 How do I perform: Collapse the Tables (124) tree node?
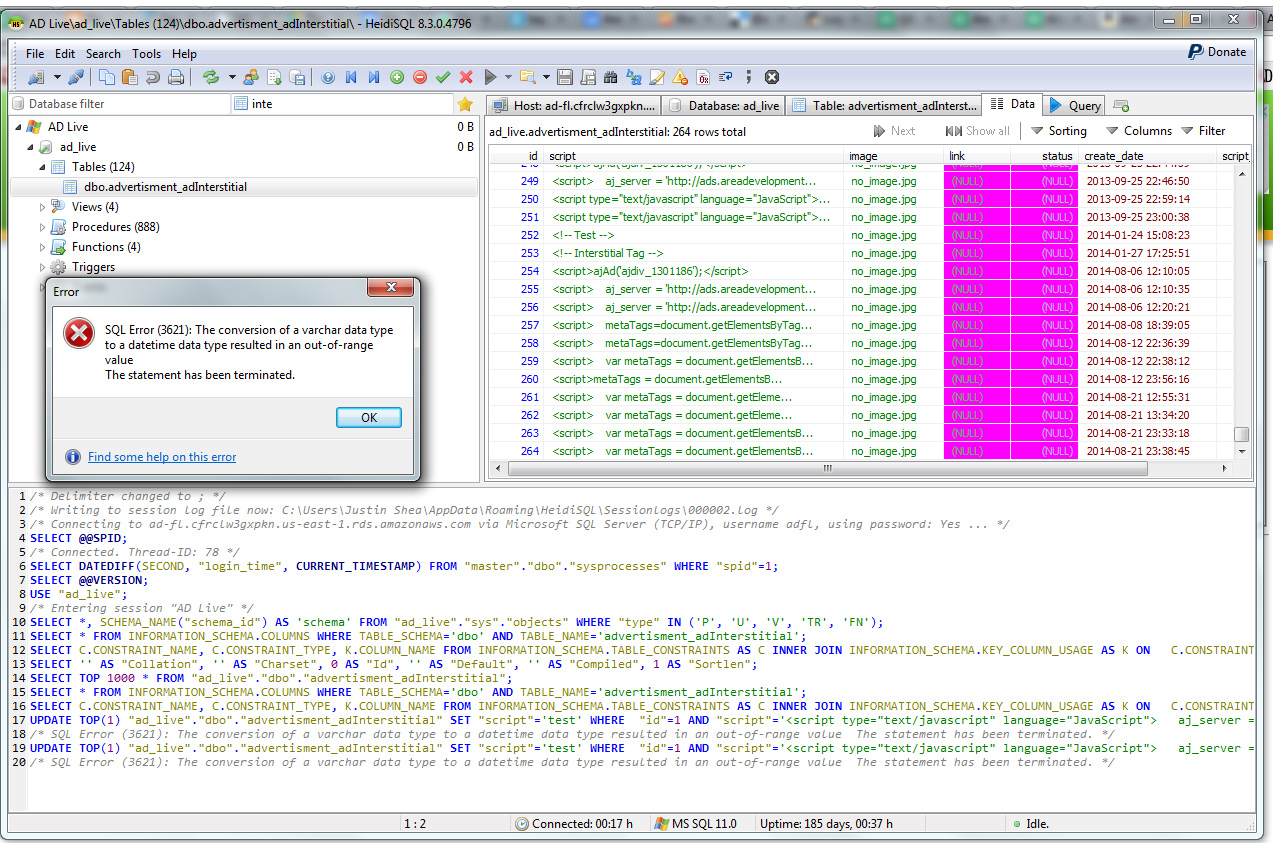(42, 167)
